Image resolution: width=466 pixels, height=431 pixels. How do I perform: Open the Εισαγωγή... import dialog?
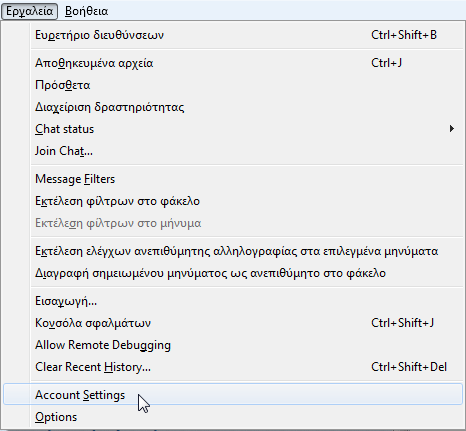point(233,301)
